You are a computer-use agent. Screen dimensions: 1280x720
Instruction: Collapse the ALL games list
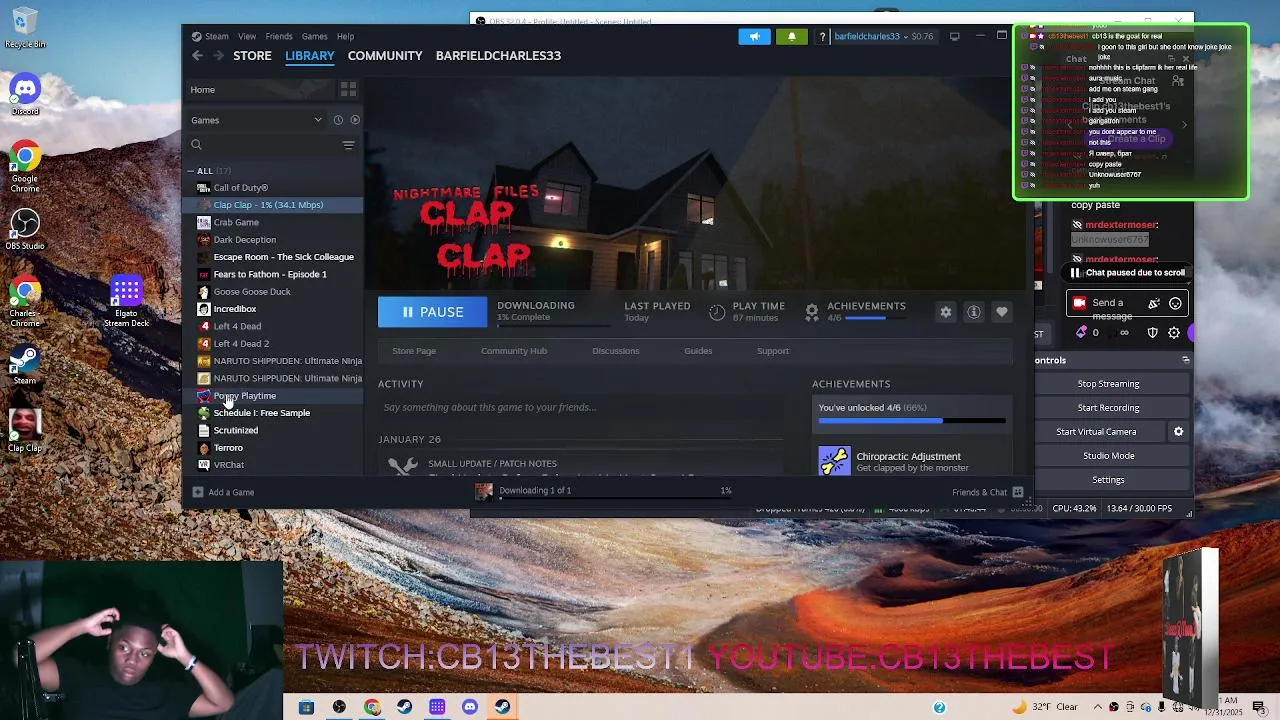190,171
